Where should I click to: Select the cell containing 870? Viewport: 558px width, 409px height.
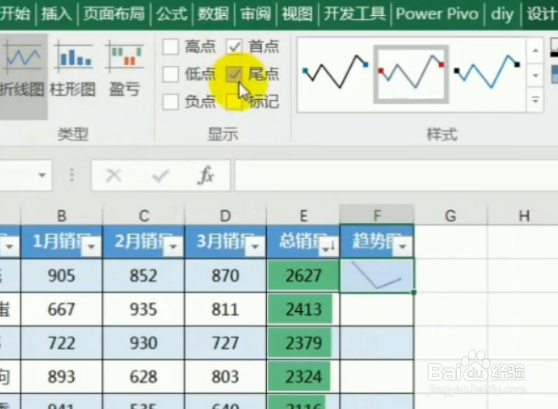225,276
